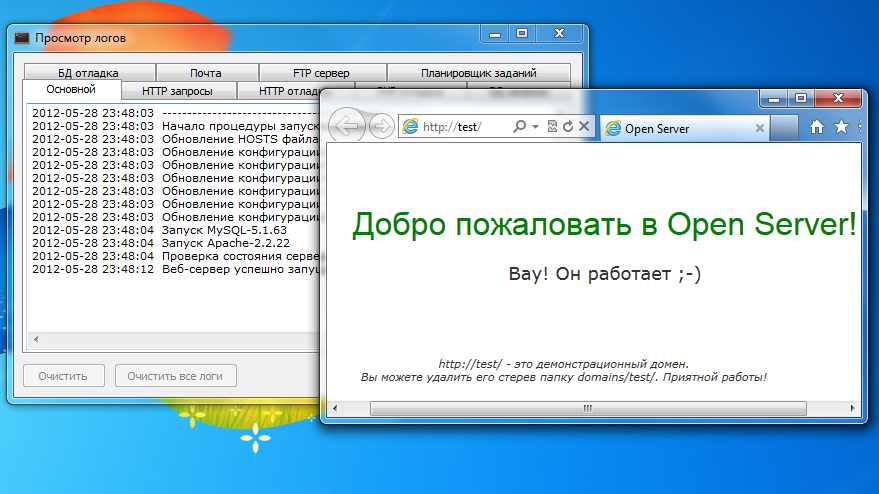Switch to the Почта tab
Image resolution: width=879 pixels, height=494 pixels.
[206, 73]
